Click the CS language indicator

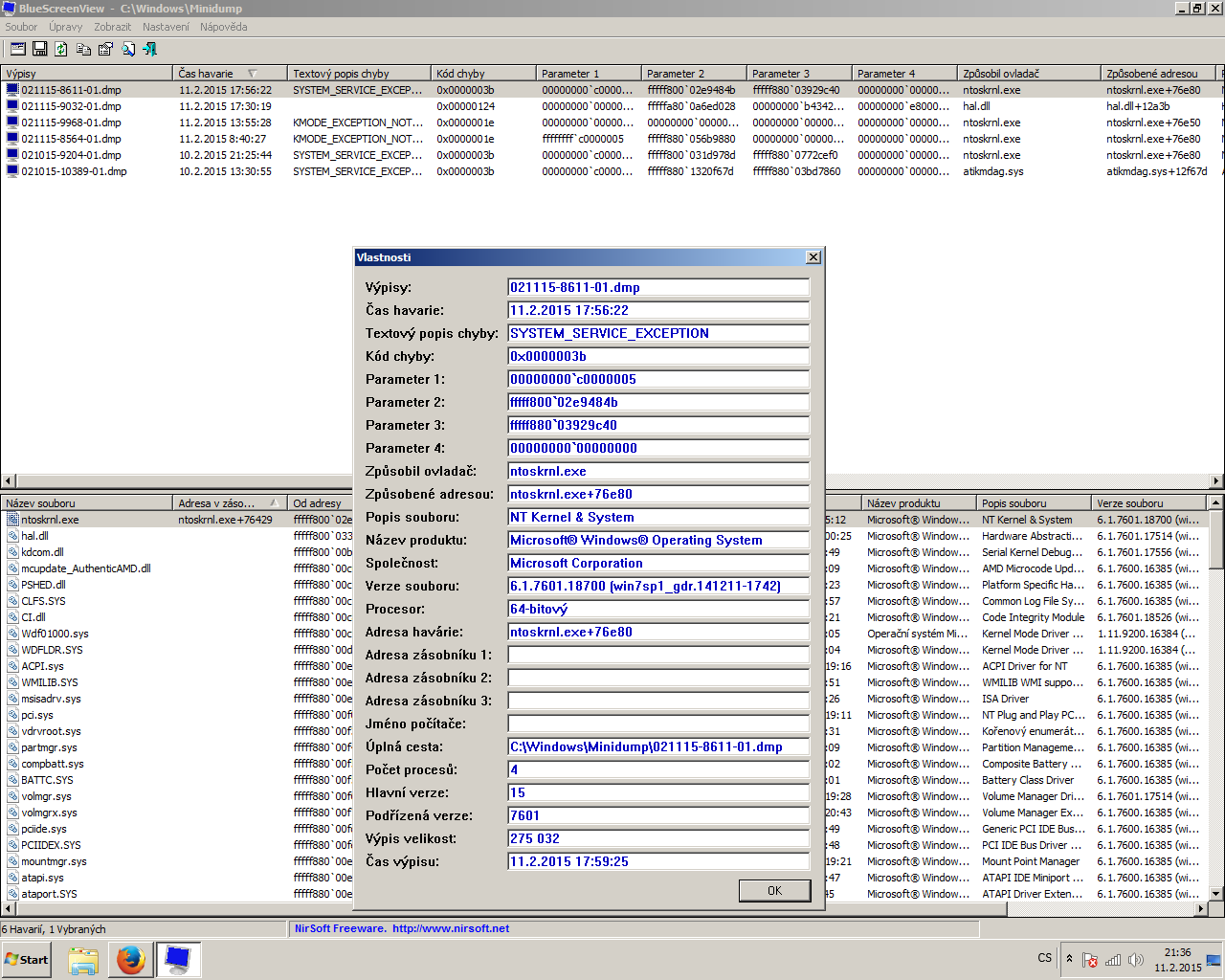[1044, 958]
